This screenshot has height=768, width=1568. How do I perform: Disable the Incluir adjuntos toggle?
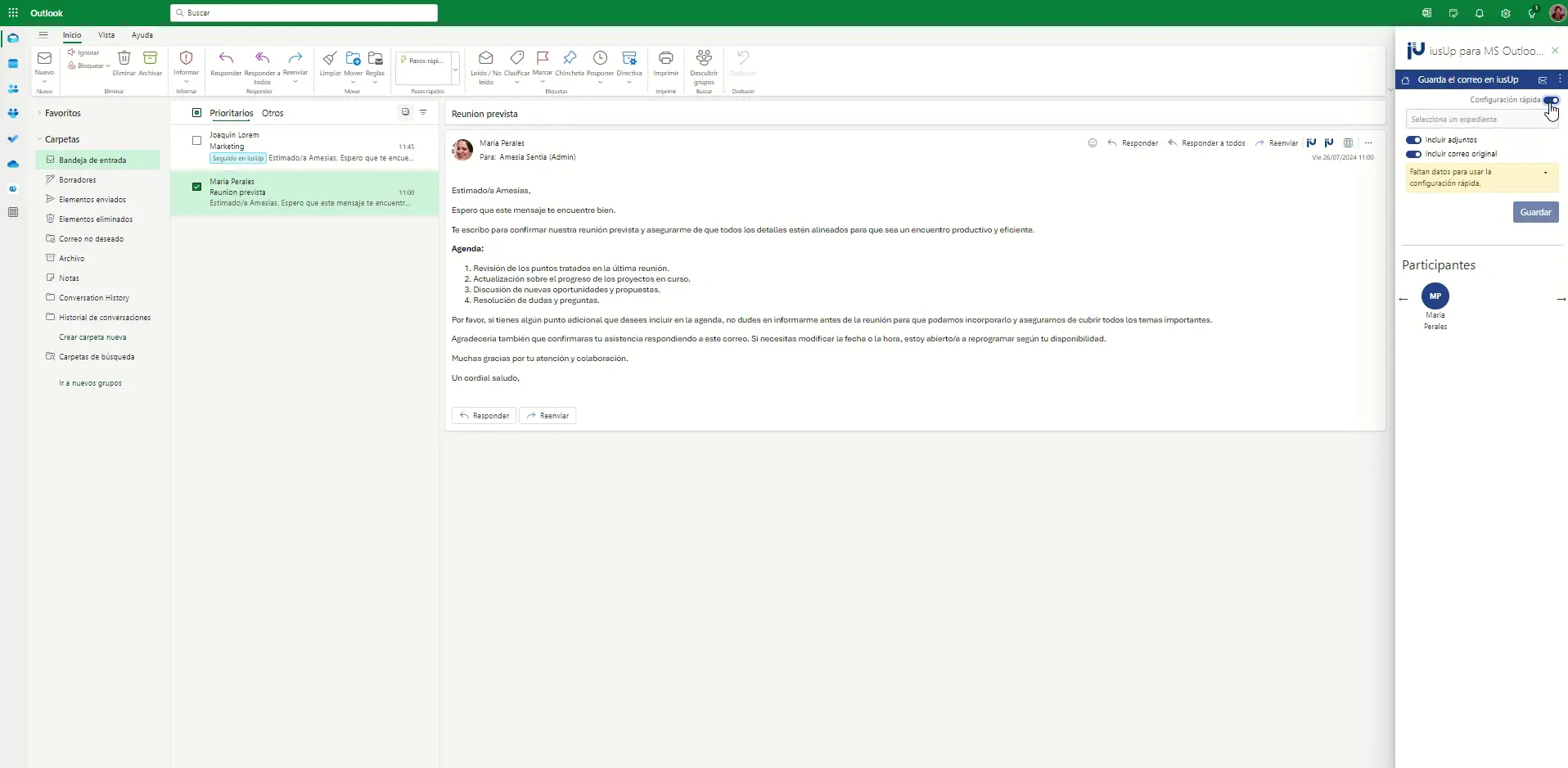point(1413,140)
